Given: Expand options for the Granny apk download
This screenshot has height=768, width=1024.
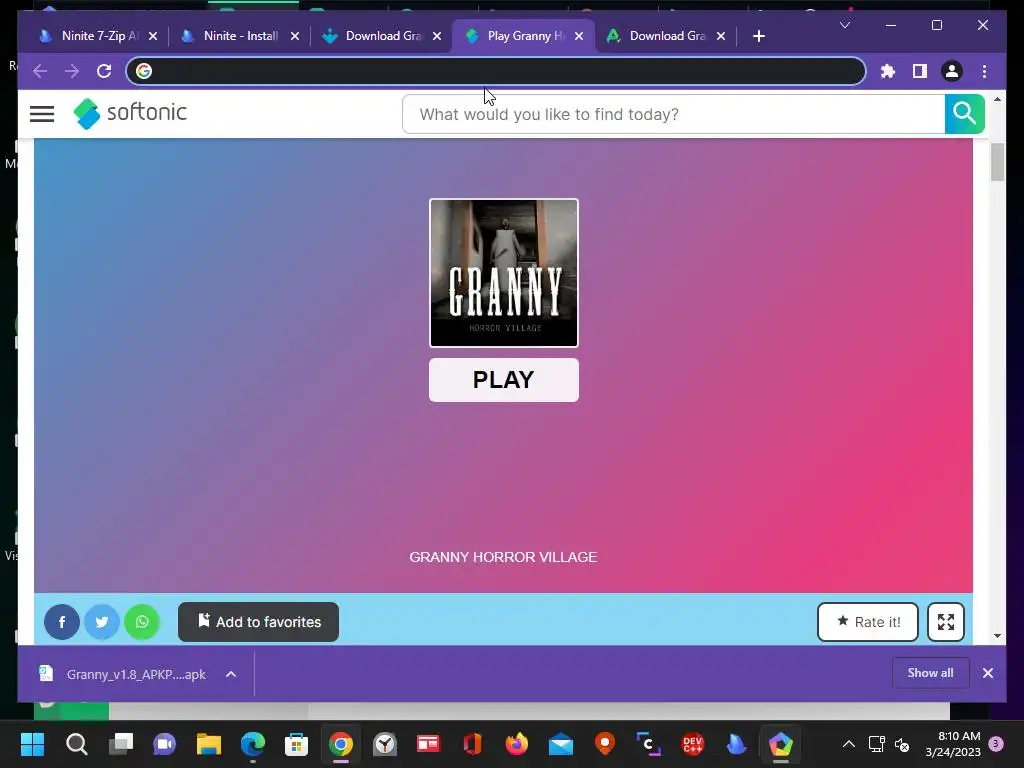Looking at the screenshot, I should (231, 674).
